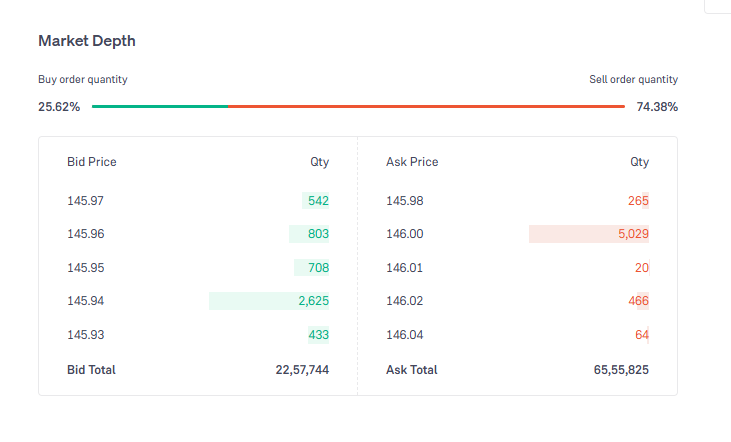Click the 25.62% buy order percentage
The width and height of the screenshot is (731, 442).
(x=59, y=107)
